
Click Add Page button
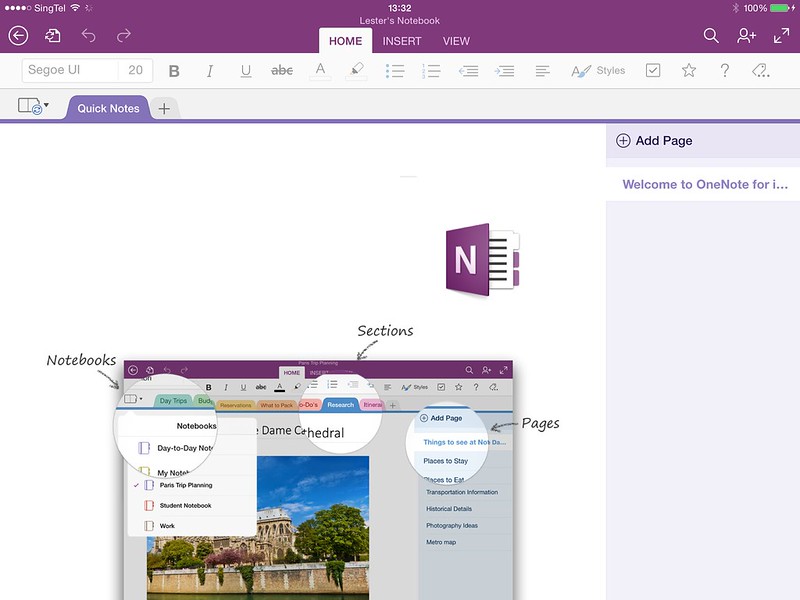pyautogui.click(x=655, y=141)
